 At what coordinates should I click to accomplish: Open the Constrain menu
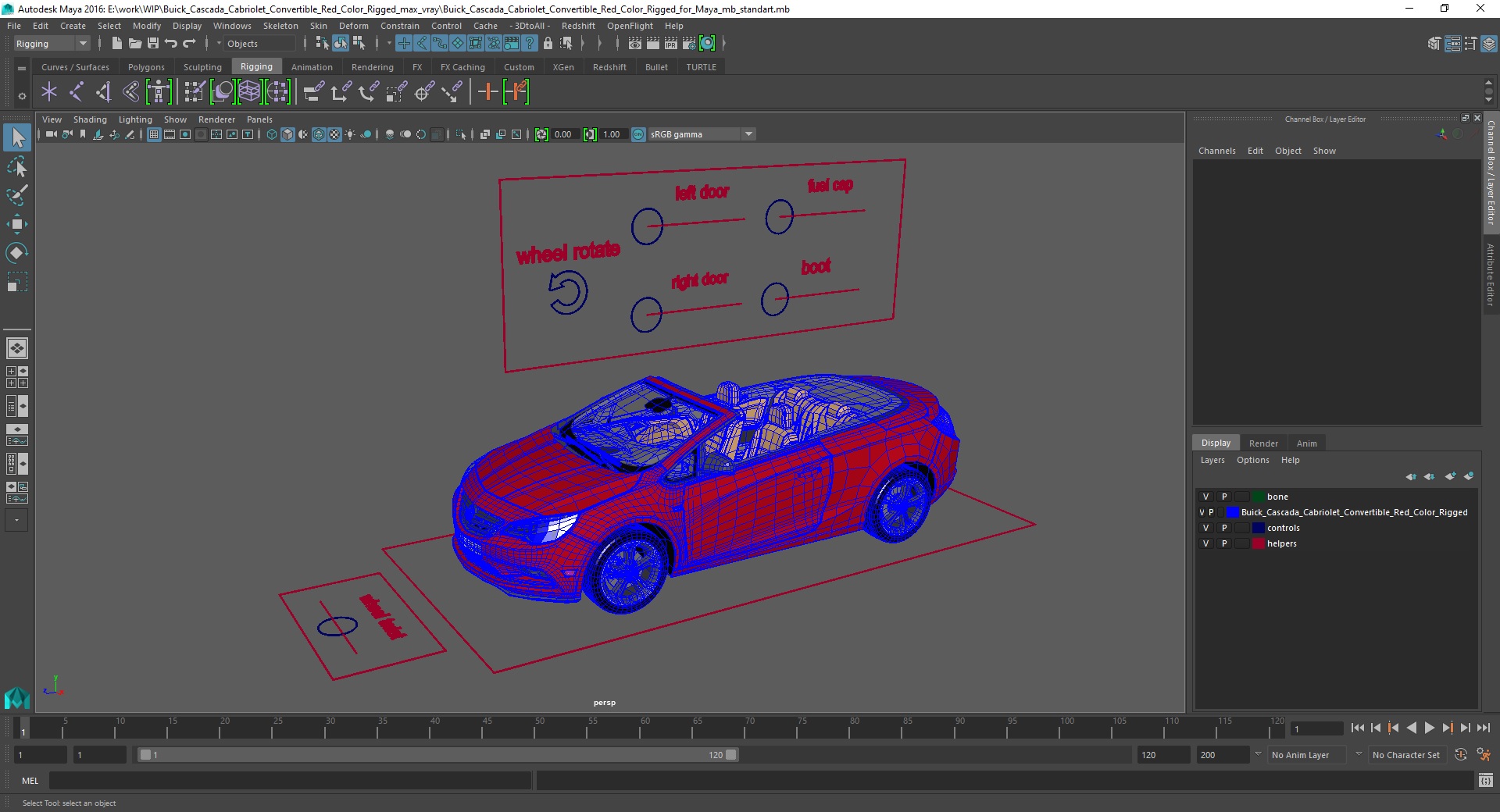[400, 26]
